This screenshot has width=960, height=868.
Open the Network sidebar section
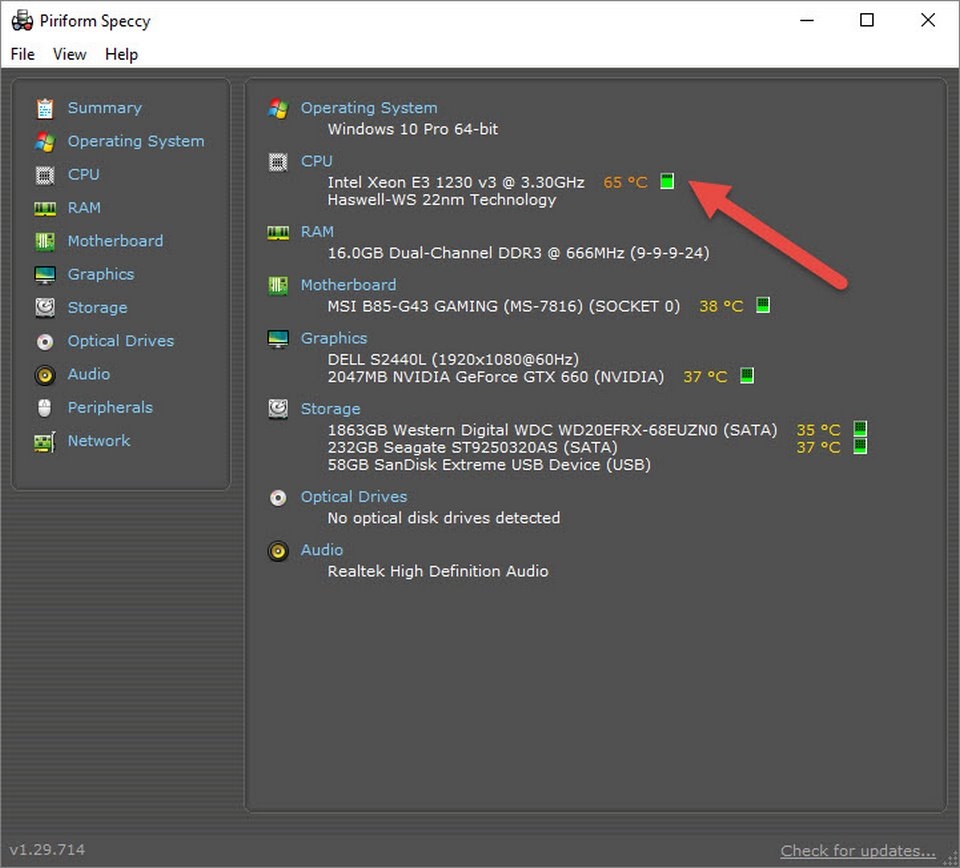99,441
